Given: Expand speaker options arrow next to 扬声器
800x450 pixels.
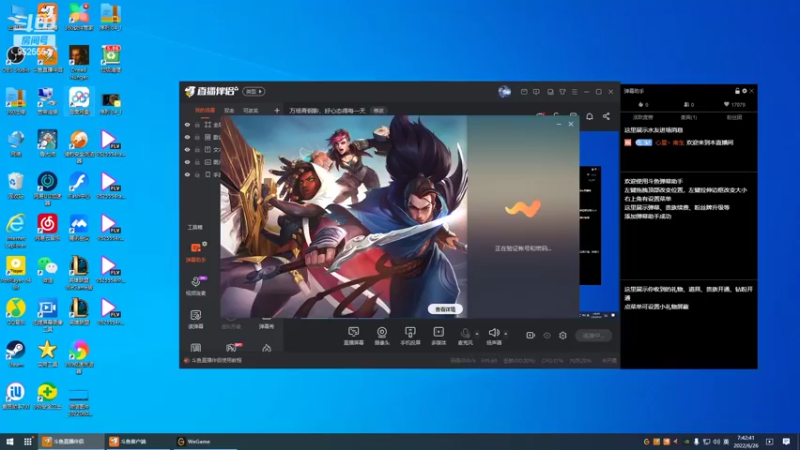Looking at the screenshot, I should tap(506, 334).
